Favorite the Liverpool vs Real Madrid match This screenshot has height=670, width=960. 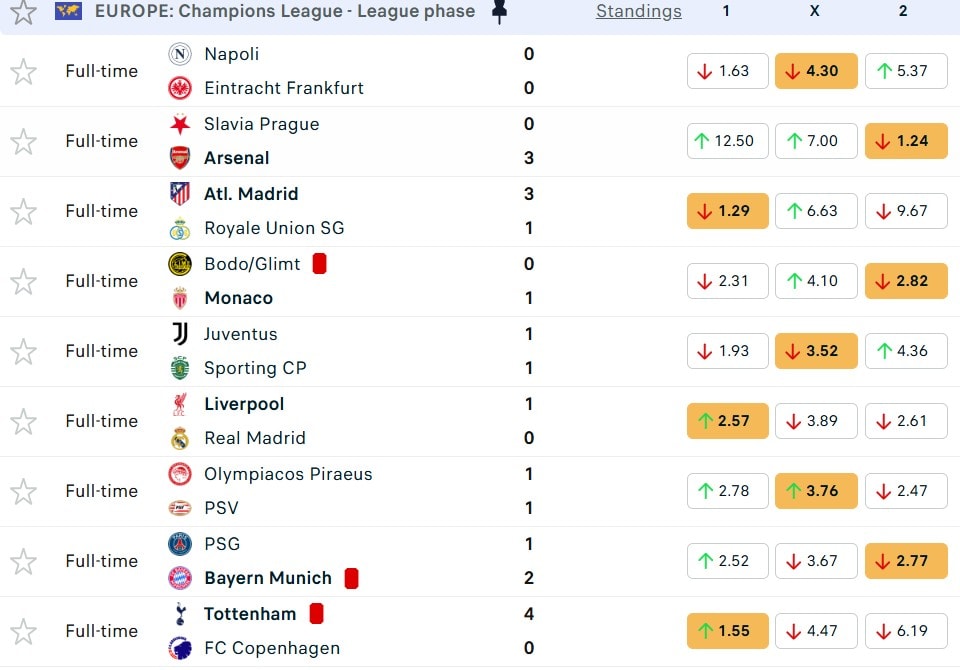point(23,421)
